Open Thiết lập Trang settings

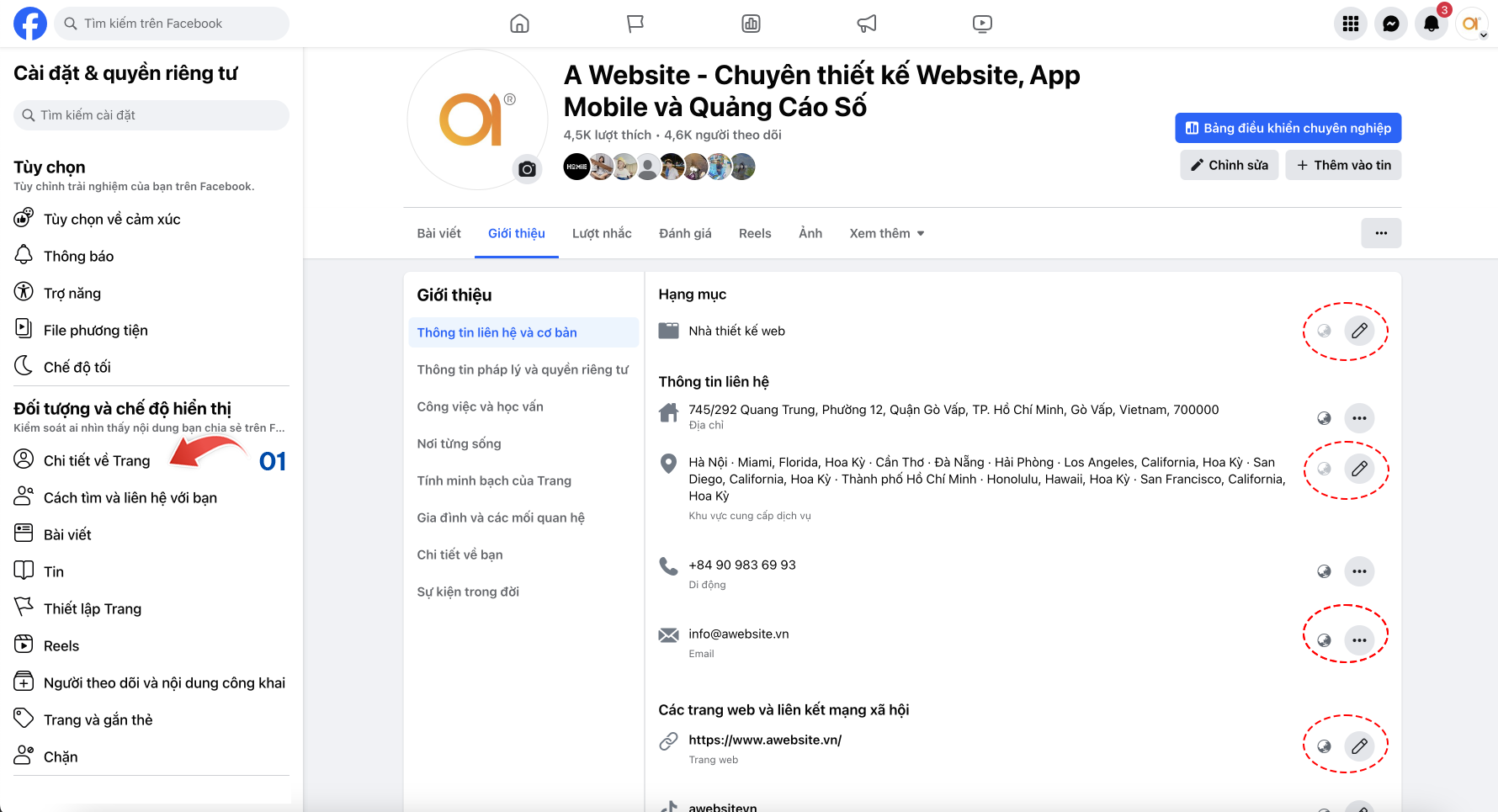tap(151, 608)
